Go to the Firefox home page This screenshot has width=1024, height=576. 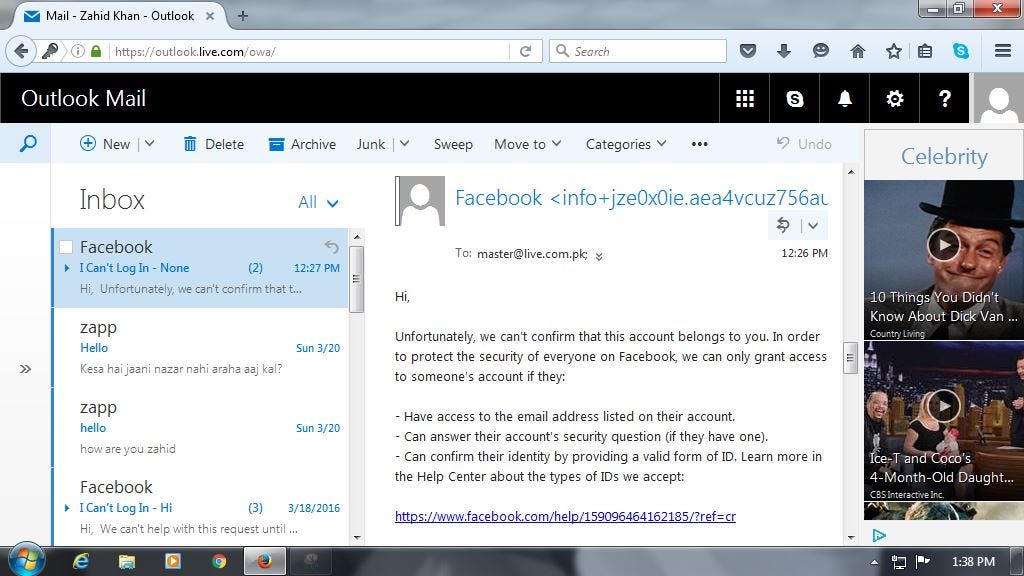pyautogui.click(x=857, y=51)
